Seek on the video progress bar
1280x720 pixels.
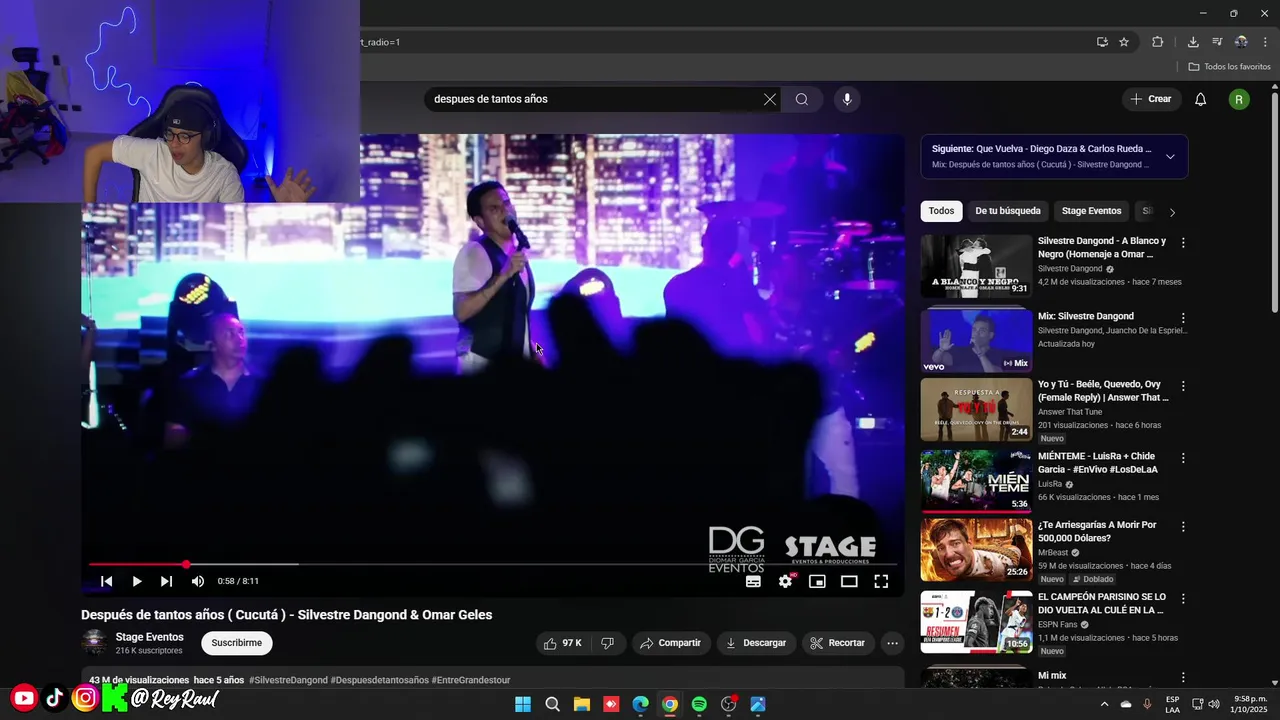point(492,564)
